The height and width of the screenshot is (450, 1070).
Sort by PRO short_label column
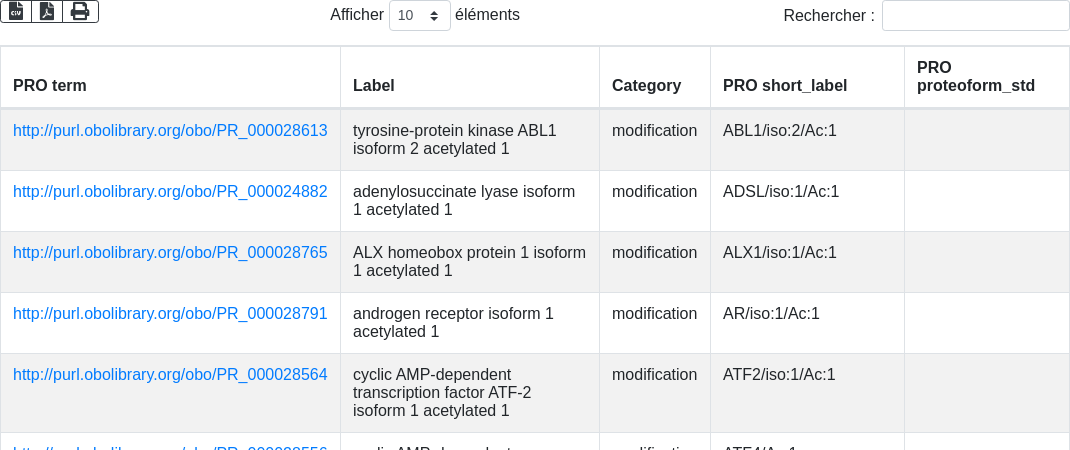click(785, 86)
